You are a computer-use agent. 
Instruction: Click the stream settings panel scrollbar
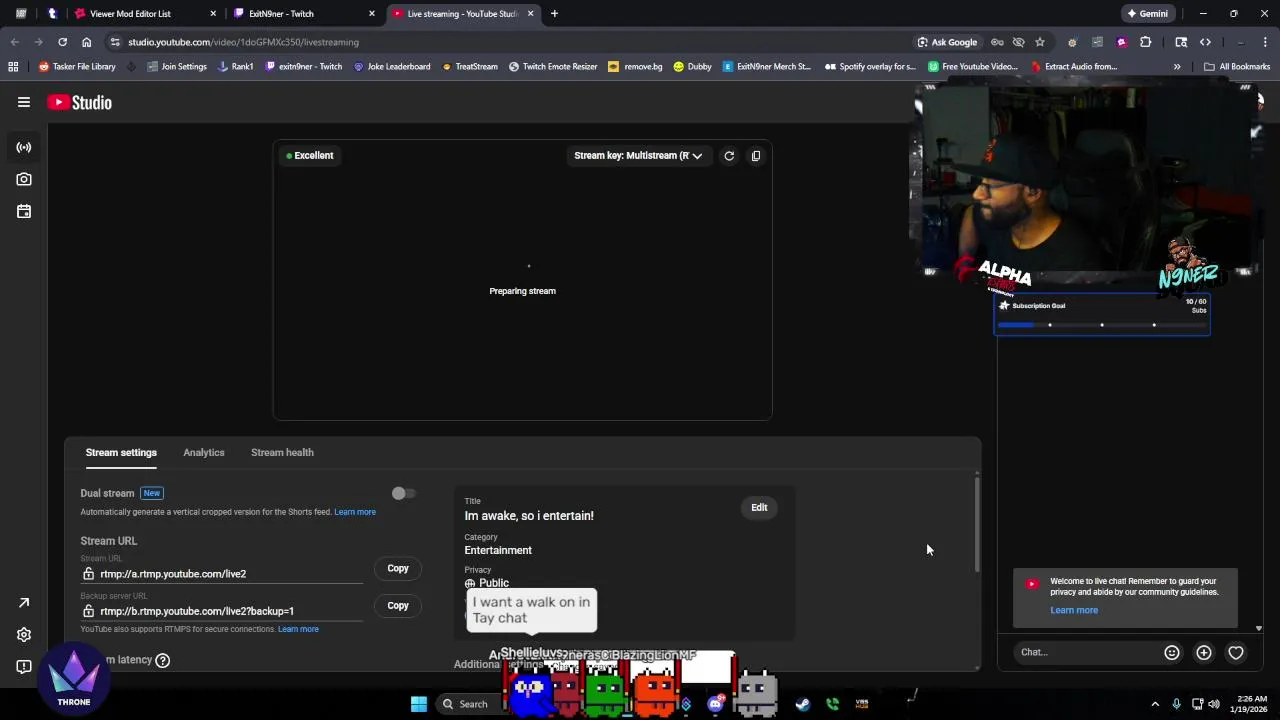pyautogui.click(x=977, y=525)
